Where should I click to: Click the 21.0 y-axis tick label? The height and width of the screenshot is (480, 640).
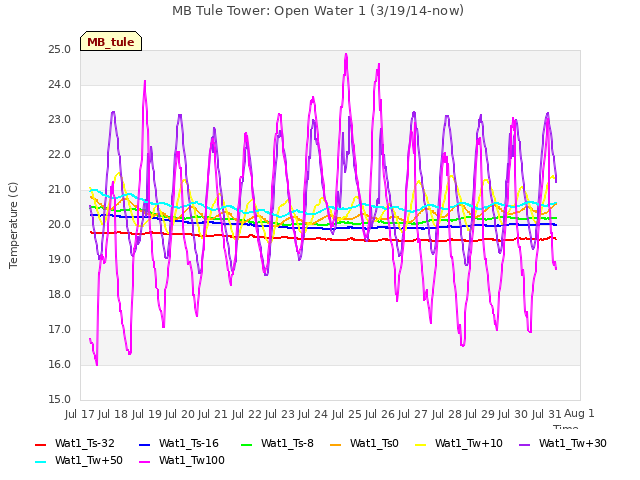pyautogui.click(x=60, y=190)
